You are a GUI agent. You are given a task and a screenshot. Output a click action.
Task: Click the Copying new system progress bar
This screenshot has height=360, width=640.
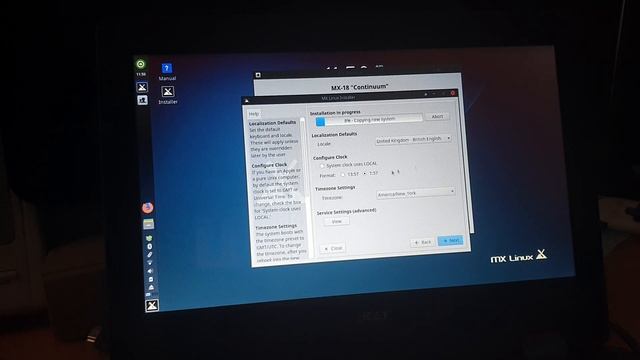(x=369, y=120)
